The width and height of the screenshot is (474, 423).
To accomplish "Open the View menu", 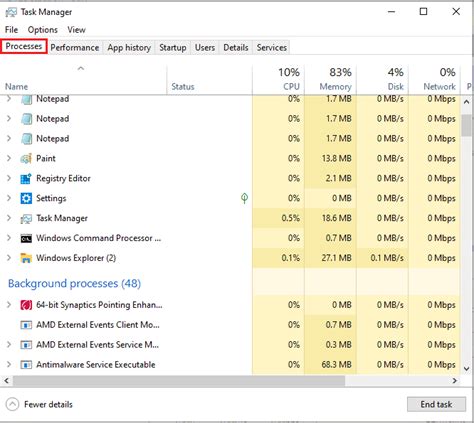I will tap(76, 30).
